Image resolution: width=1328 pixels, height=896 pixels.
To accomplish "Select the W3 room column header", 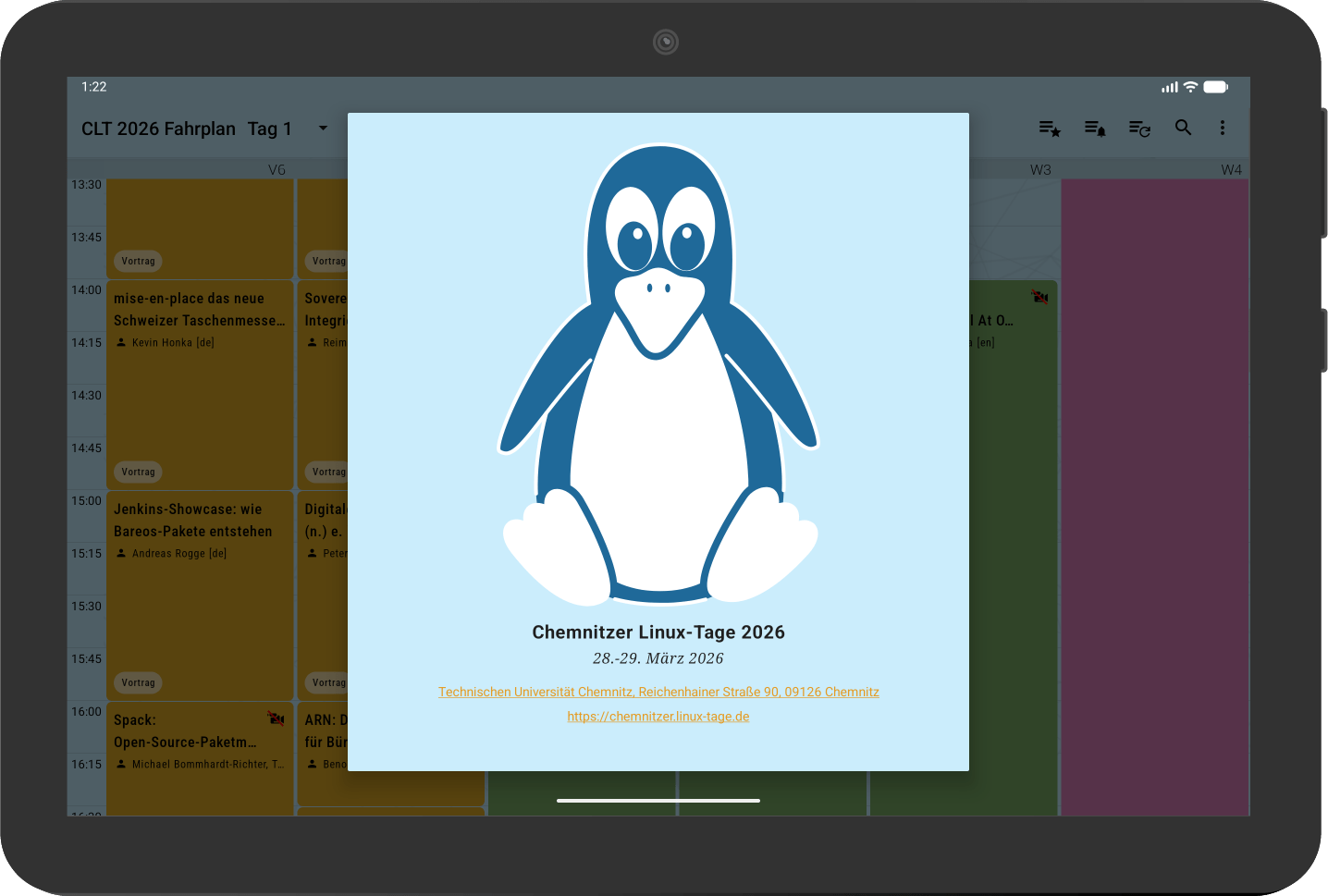I will 1040,169.
